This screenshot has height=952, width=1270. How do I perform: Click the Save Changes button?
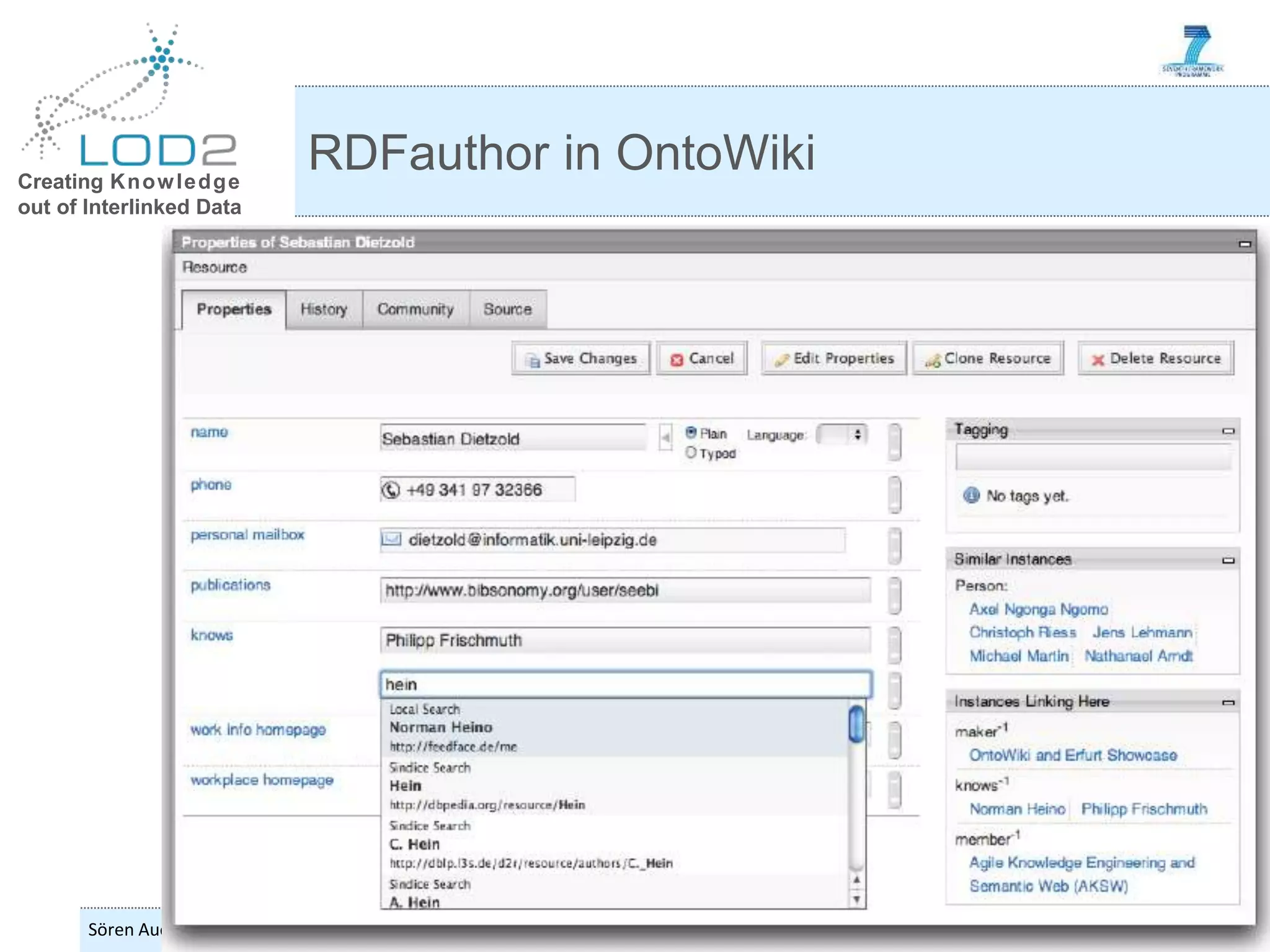tap(581, 358)
